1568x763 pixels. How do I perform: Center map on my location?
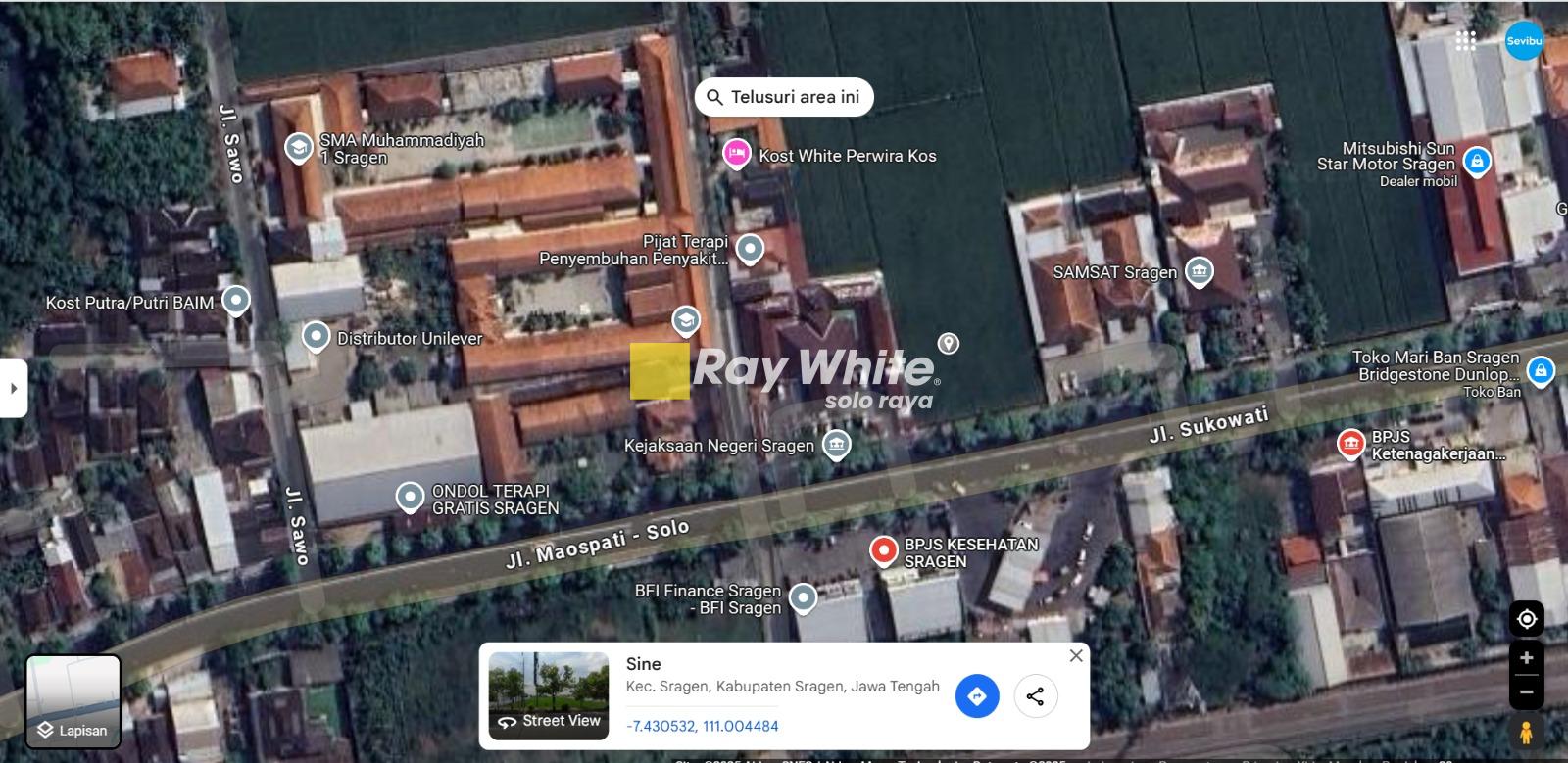pyautogui.click(x=1526, y=619)
